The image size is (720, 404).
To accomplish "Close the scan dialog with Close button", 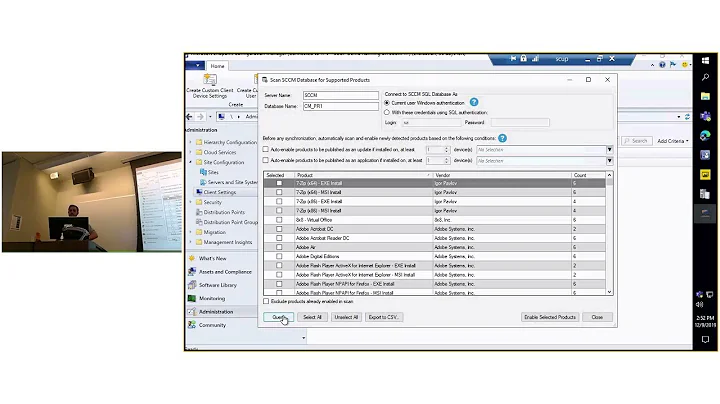I will (x=597, y=317).
